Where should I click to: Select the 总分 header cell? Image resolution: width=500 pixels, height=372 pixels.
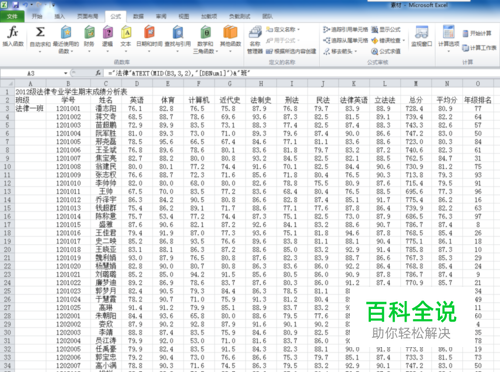pos(416,100)
